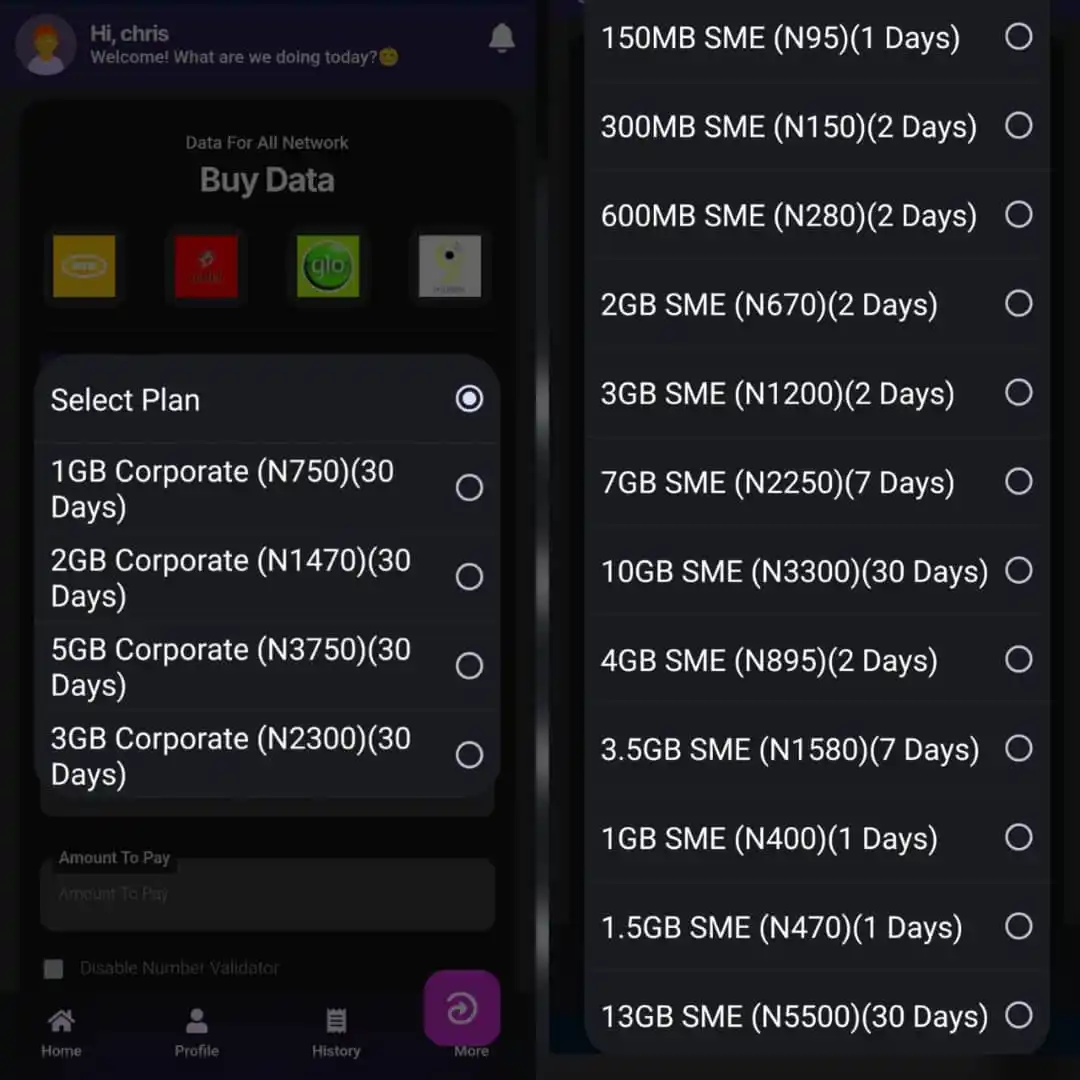The image size is (1080, 1080).
Task: Go to the History tab
Action: [x=336, y=1032]
